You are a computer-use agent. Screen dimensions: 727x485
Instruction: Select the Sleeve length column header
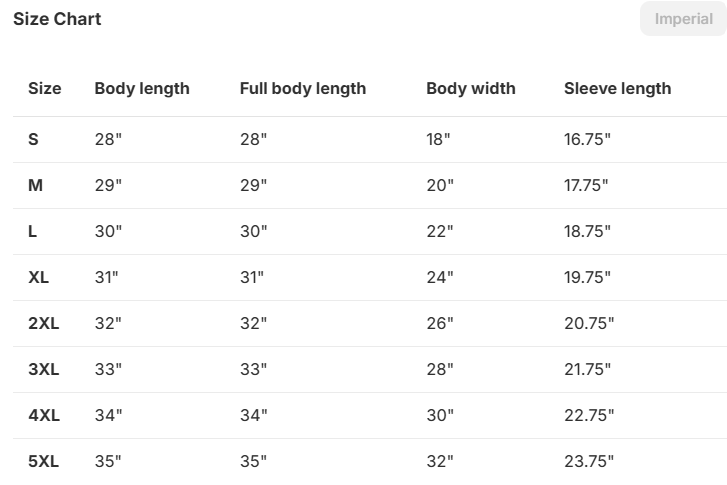click(617, 88)
